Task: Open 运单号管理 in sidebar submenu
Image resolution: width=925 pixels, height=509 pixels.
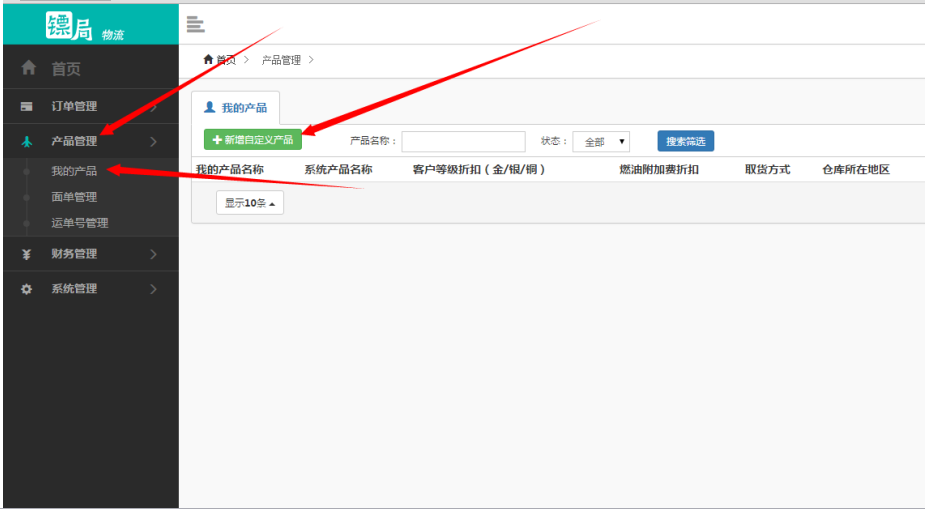Action: pyautogui.click(x=80, y=223)
